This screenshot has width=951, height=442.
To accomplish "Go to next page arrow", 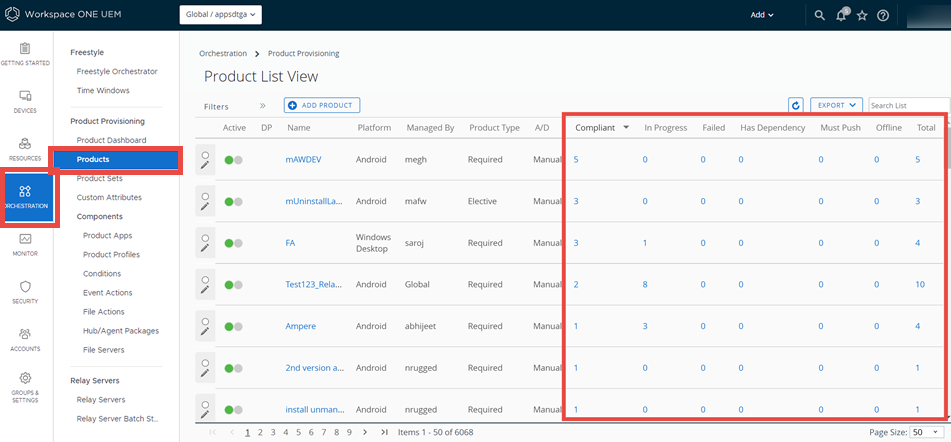I will click(x=365, y=432).
